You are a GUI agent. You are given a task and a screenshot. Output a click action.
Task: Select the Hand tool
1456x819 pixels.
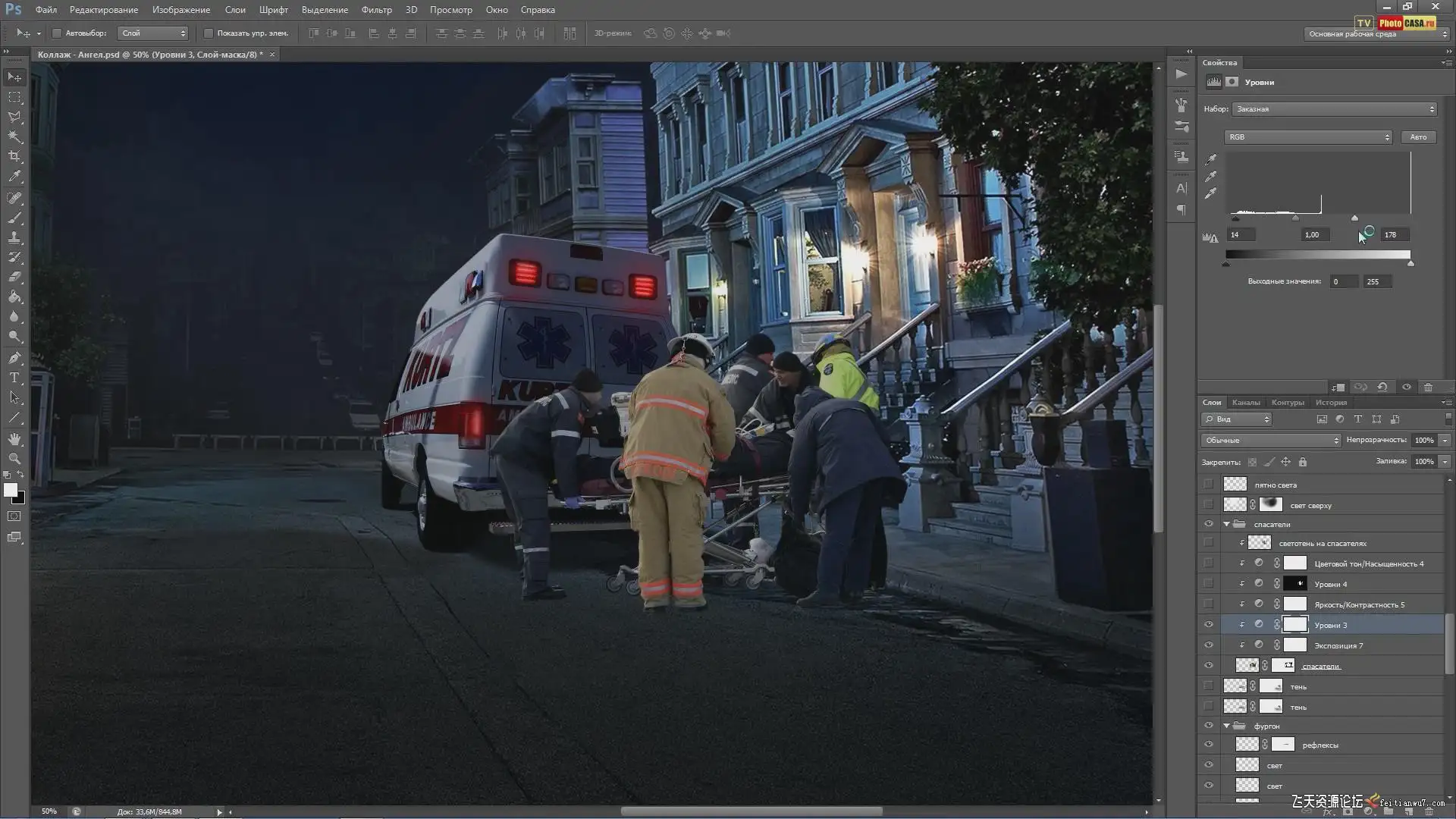[14, 439]
